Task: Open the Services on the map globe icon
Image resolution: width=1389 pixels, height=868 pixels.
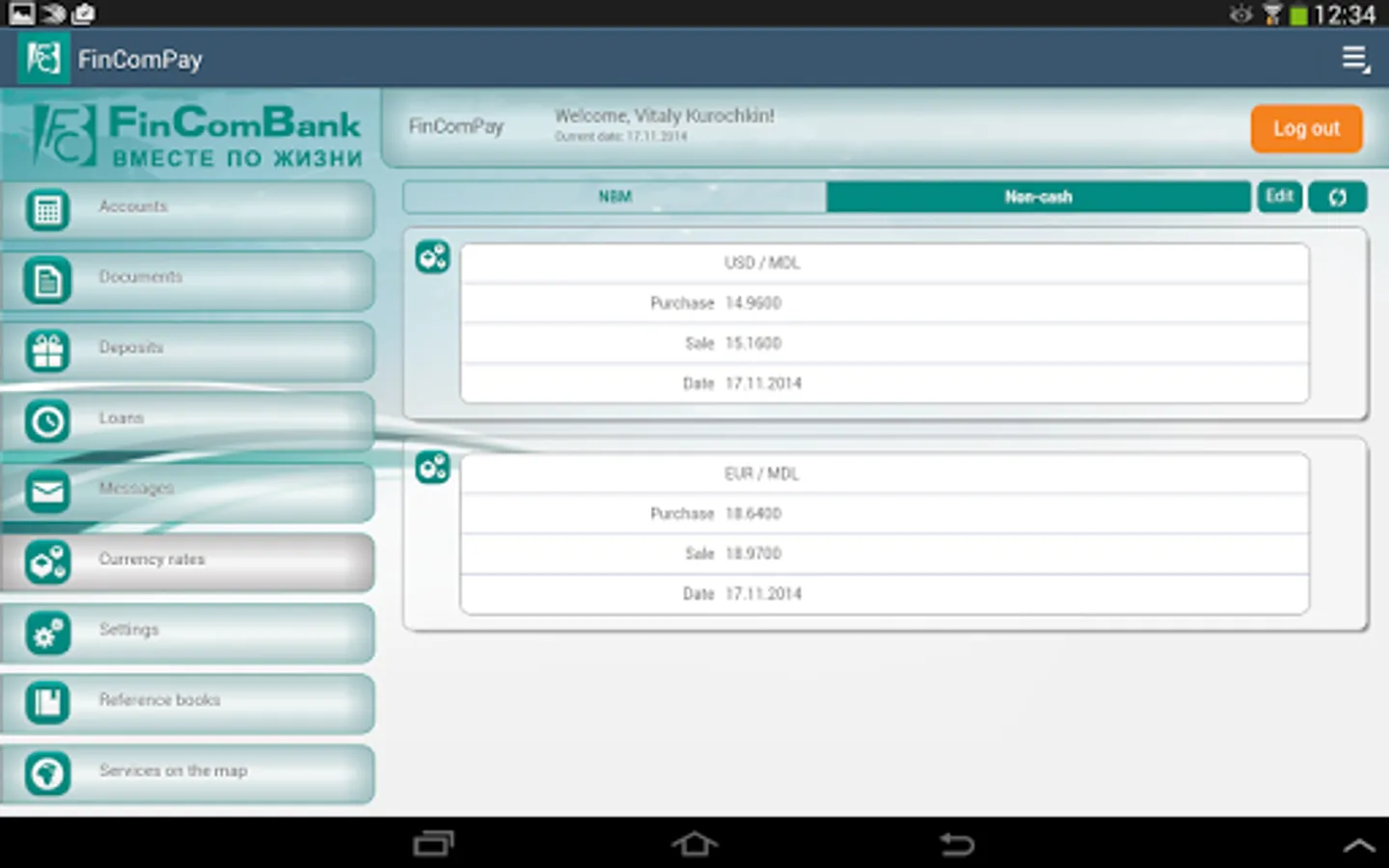Action: pyautogui.click(x=47, y=773)
